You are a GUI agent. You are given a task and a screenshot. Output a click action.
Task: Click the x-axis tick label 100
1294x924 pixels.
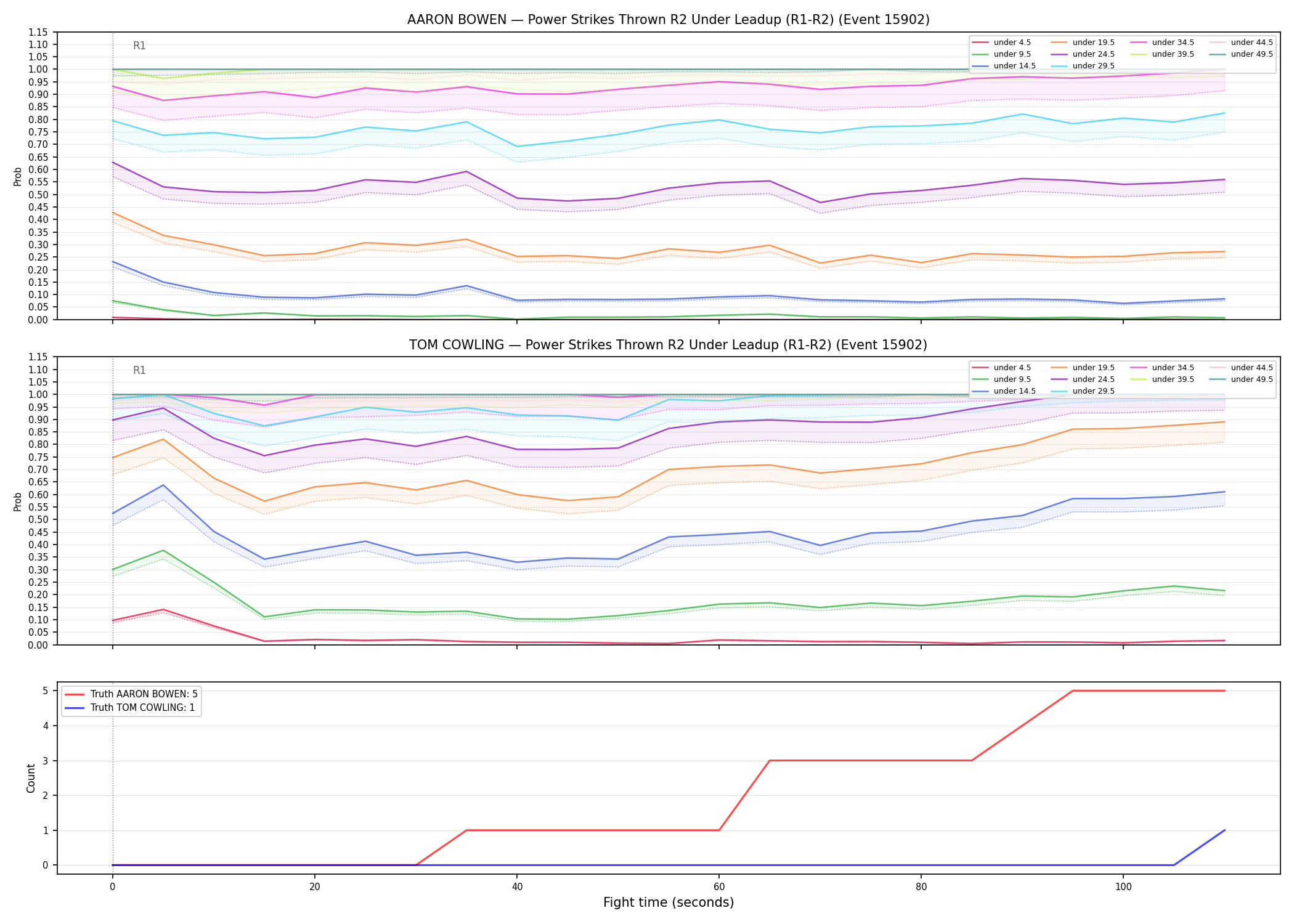pos(1123,888)
